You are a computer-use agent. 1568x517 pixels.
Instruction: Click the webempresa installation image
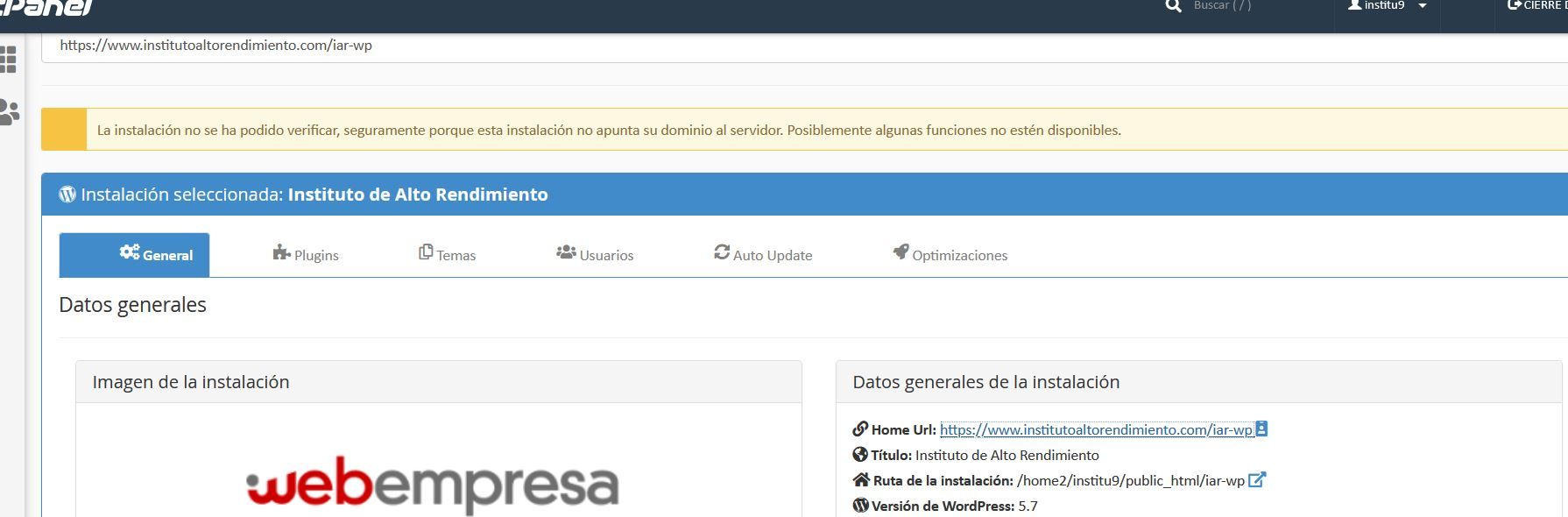tap(433, 484)
